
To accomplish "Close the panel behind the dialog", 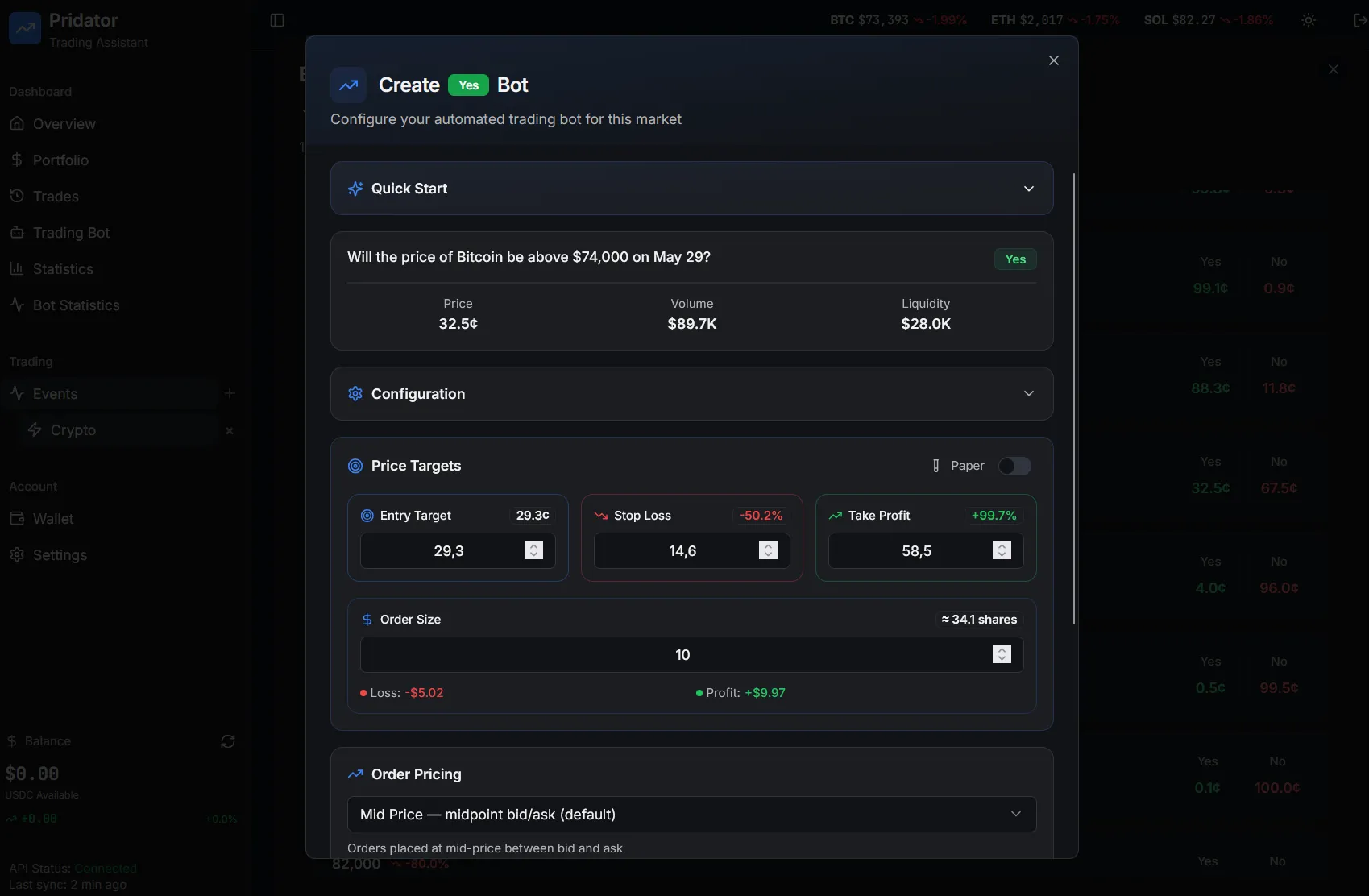I will (x=1334, y=69).
